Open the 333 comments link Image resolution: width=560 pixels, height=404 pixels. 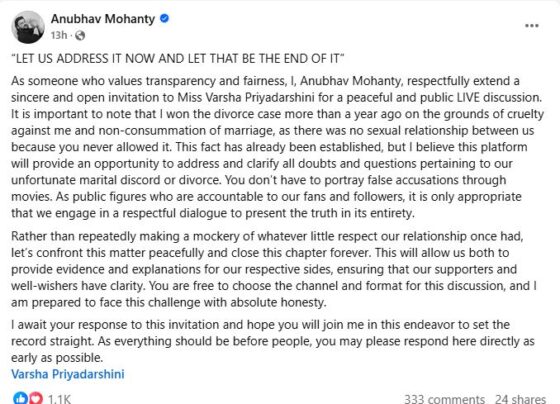[x=444, y=399]
